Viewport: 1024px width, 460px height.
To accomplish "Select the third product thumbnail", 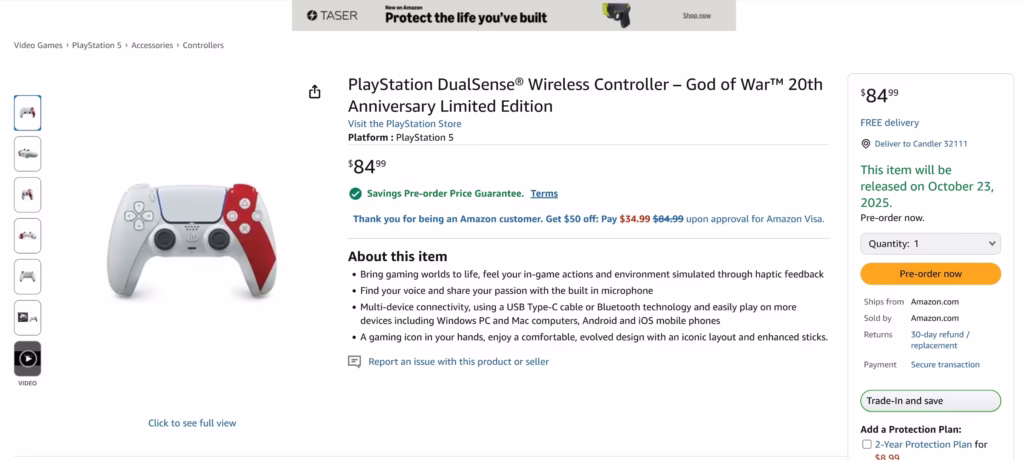I will pos(28,194).
